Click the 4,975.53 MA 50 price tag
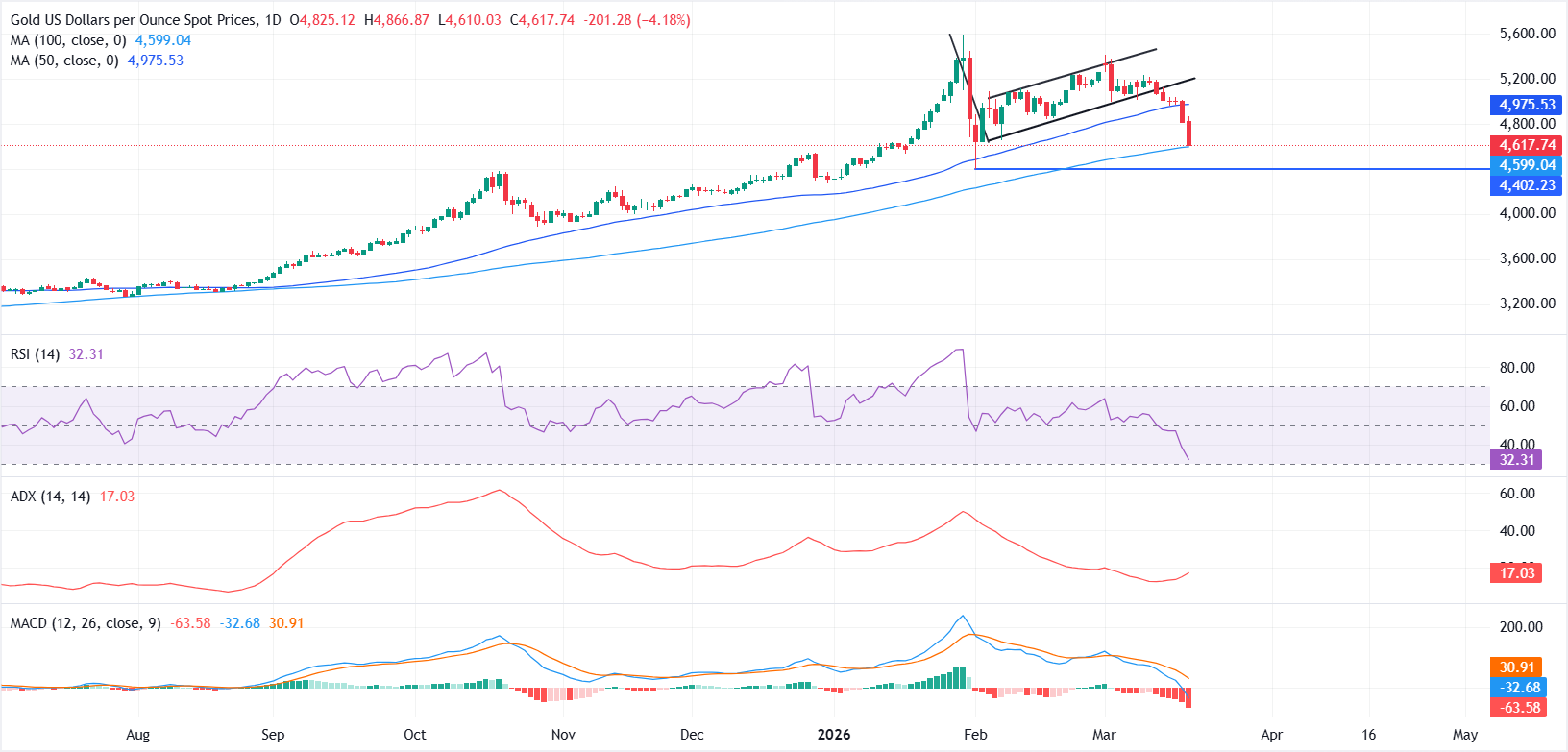The image size is (1568, 752). click(x=1527, y=105)
